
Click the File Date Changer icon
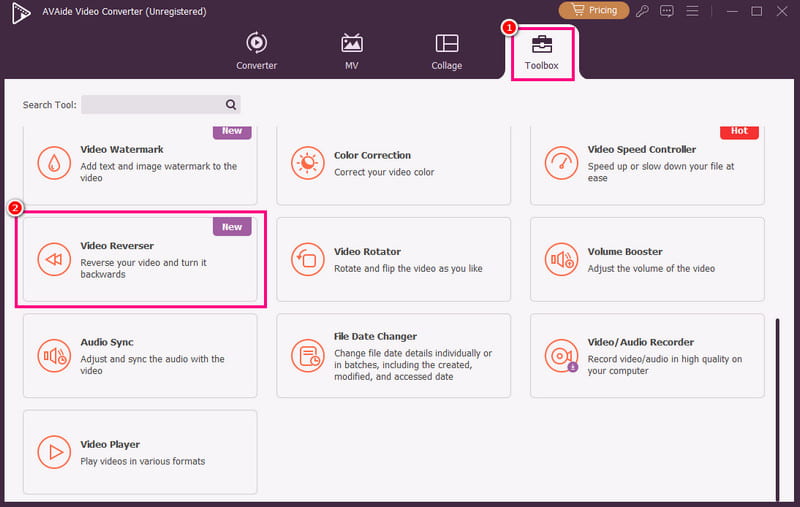(306, 356)
